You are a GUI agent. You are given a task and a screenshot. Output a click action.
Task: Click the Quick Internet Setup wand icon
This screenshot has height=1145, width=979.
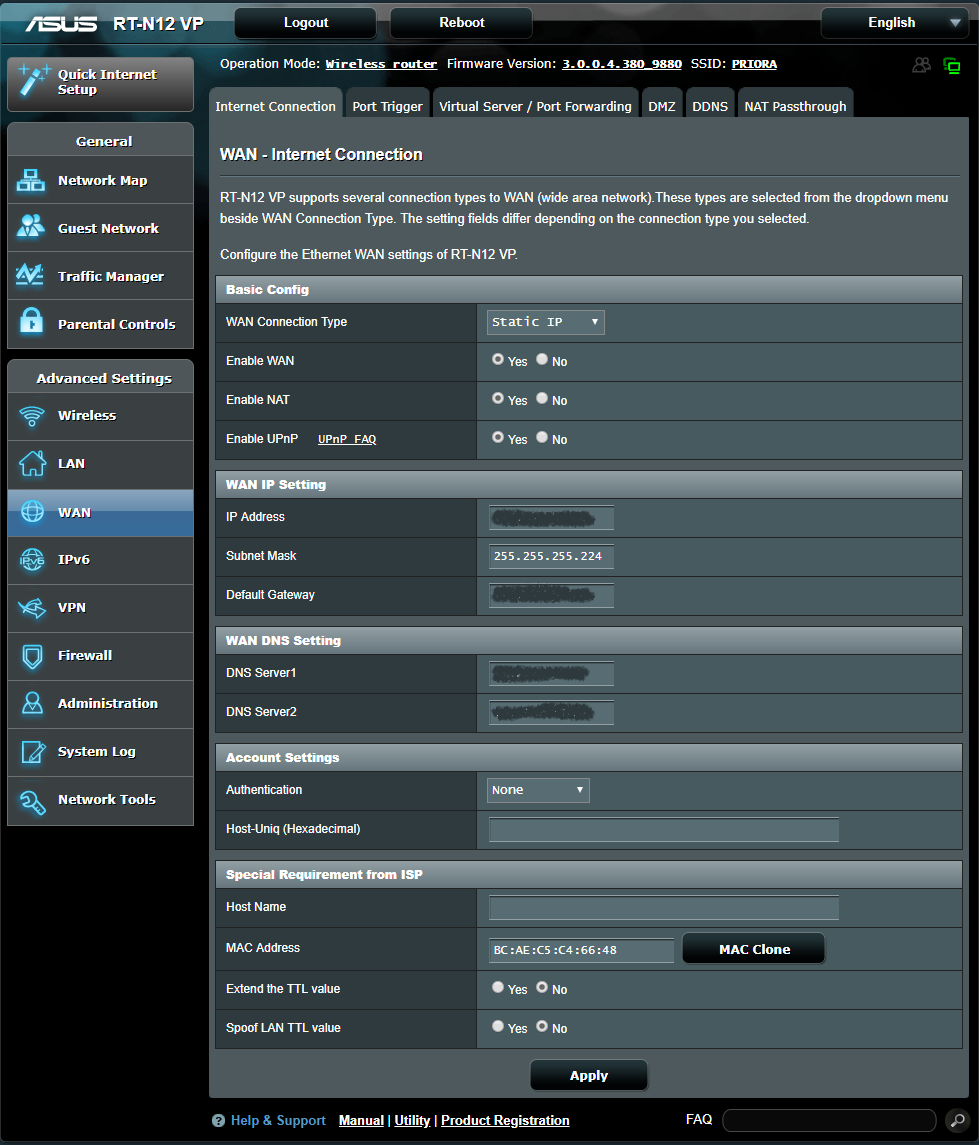[x=34, y=80]
